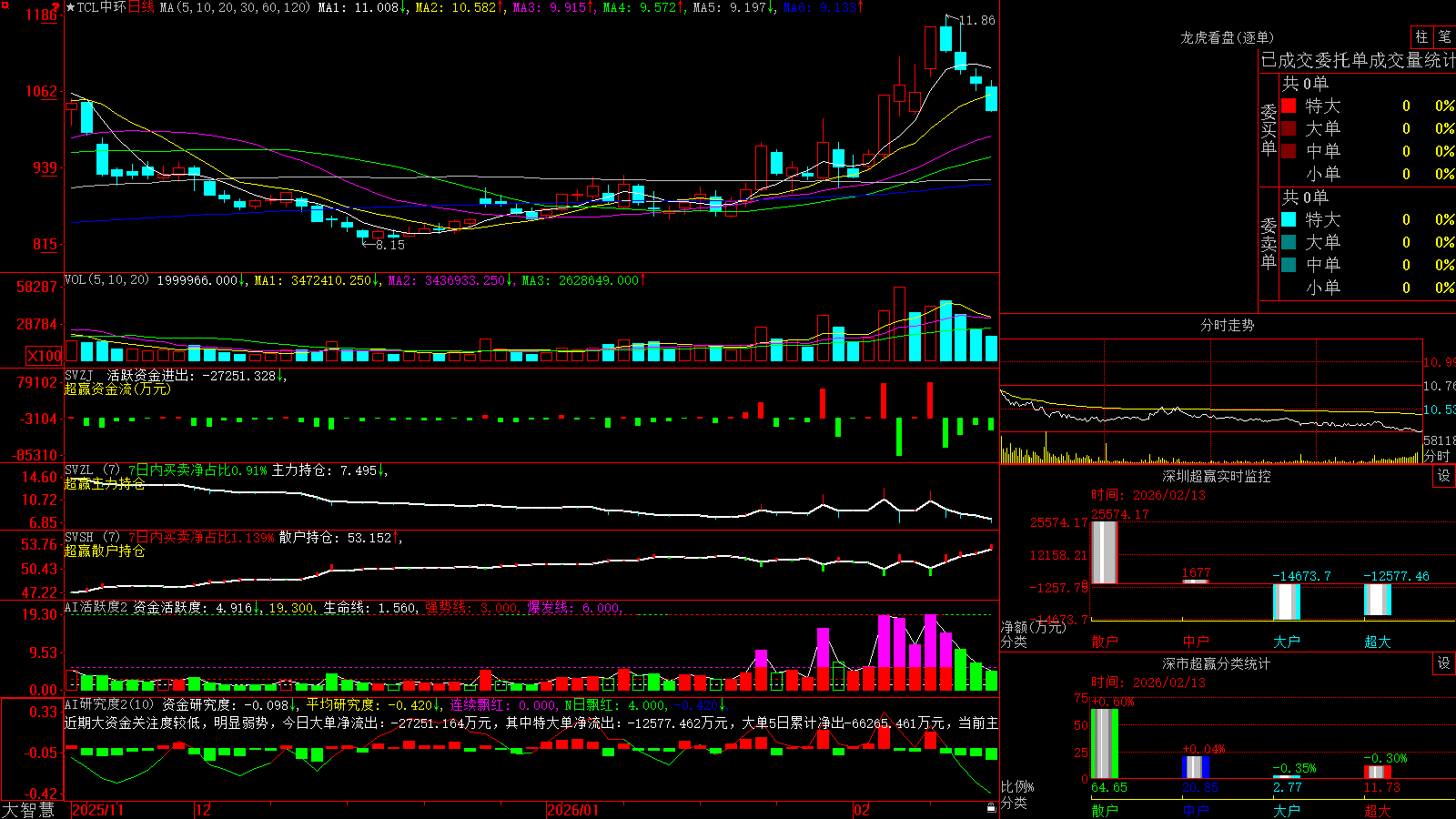Click the red question mark help icon

coord(56,7)
